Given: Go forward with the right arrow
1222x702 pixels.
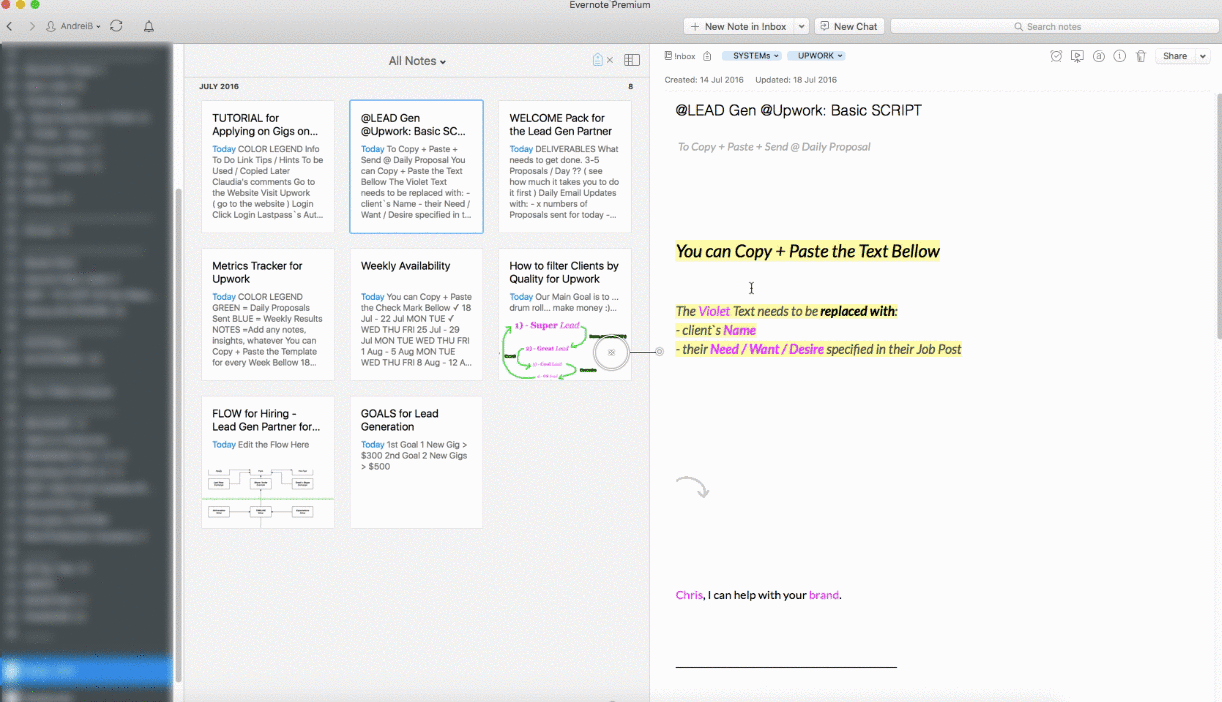Looking at the screenshot, I should pyautogui.click(x=32, y=26).
